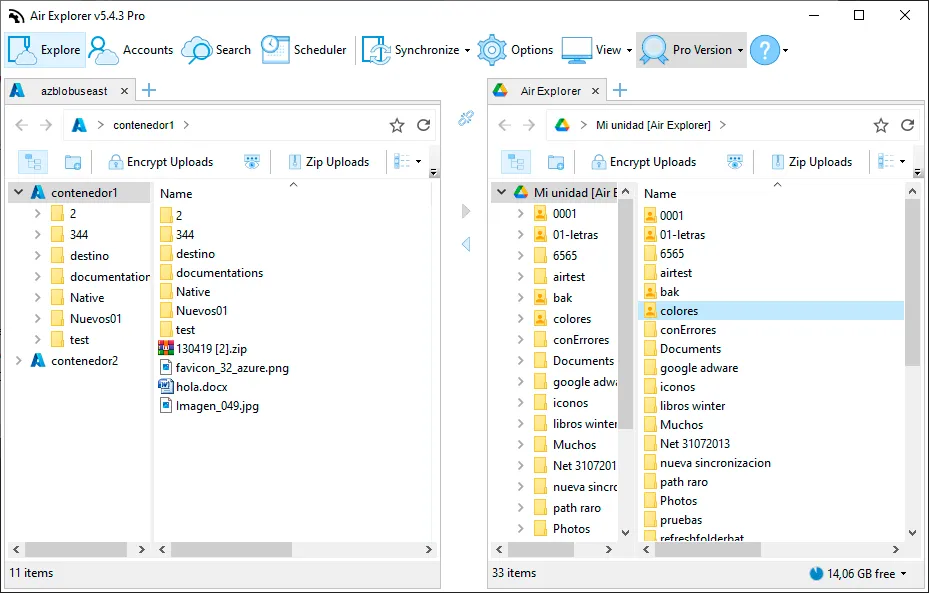Toggle folder tree in right pane
Image resolution: width=929 pixels, height=593 pixels.
click(516, 162)
